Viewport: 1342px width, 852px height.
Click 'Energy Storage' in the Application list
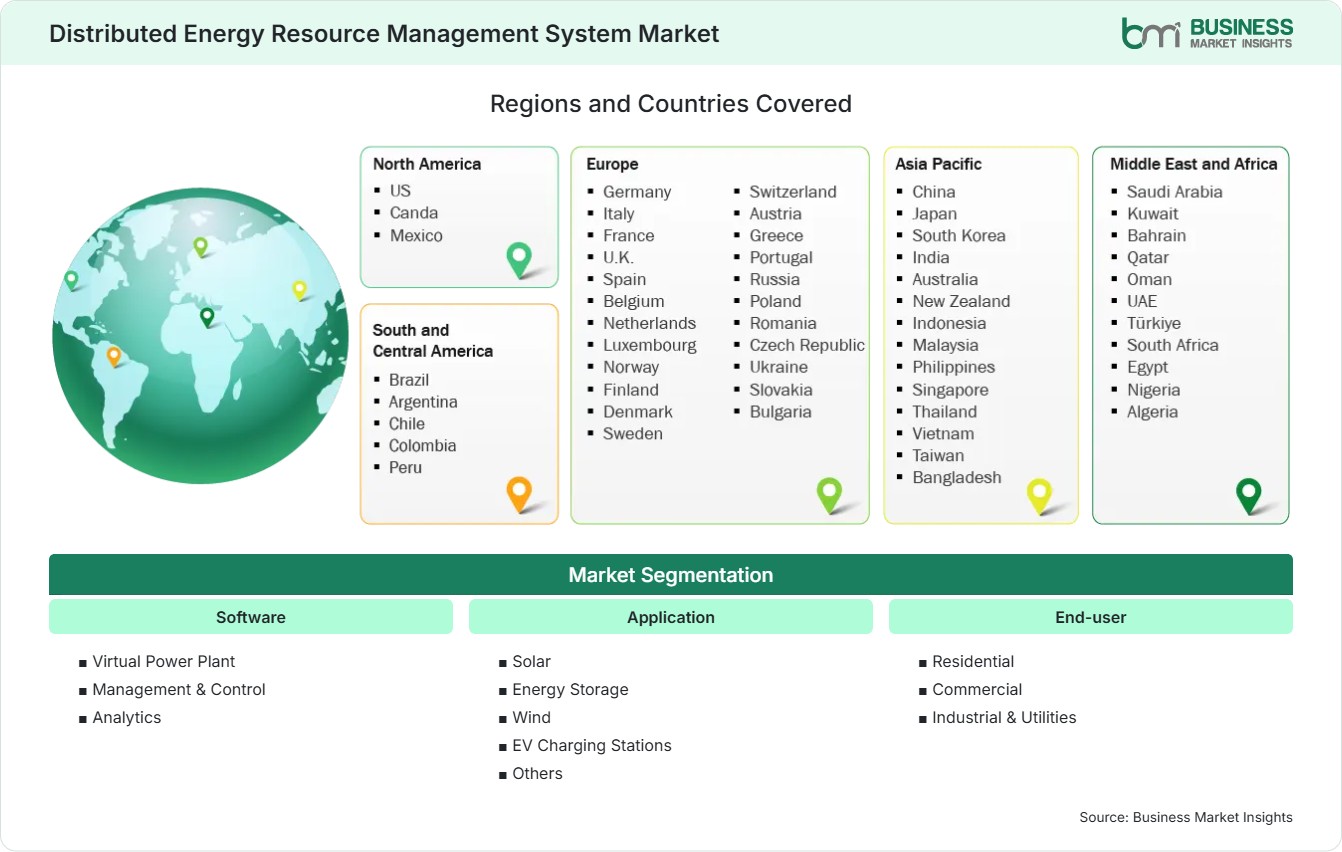[571, 689]
